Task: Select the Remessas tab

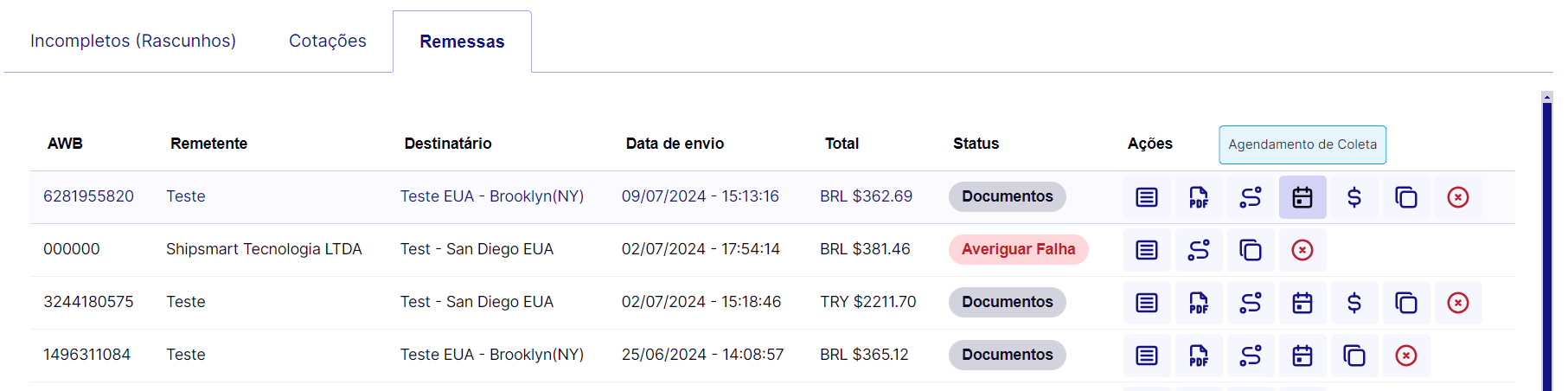Action: tap(462, 42)
